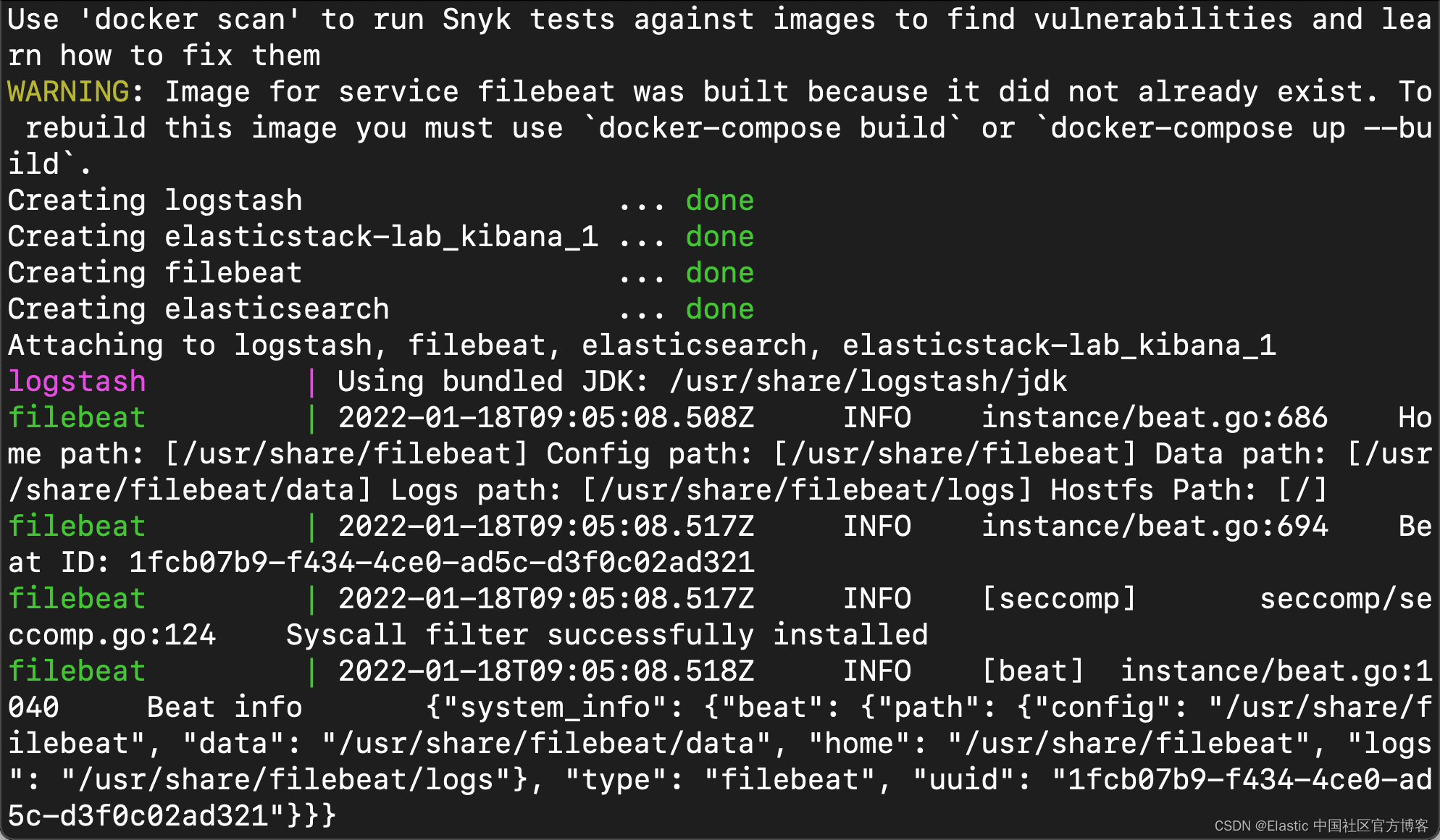This screenshot has width=1440, height=840.
Task: Click the done status for elasticstack-lab_kibana_1
Action: click(x=720, y=237)
